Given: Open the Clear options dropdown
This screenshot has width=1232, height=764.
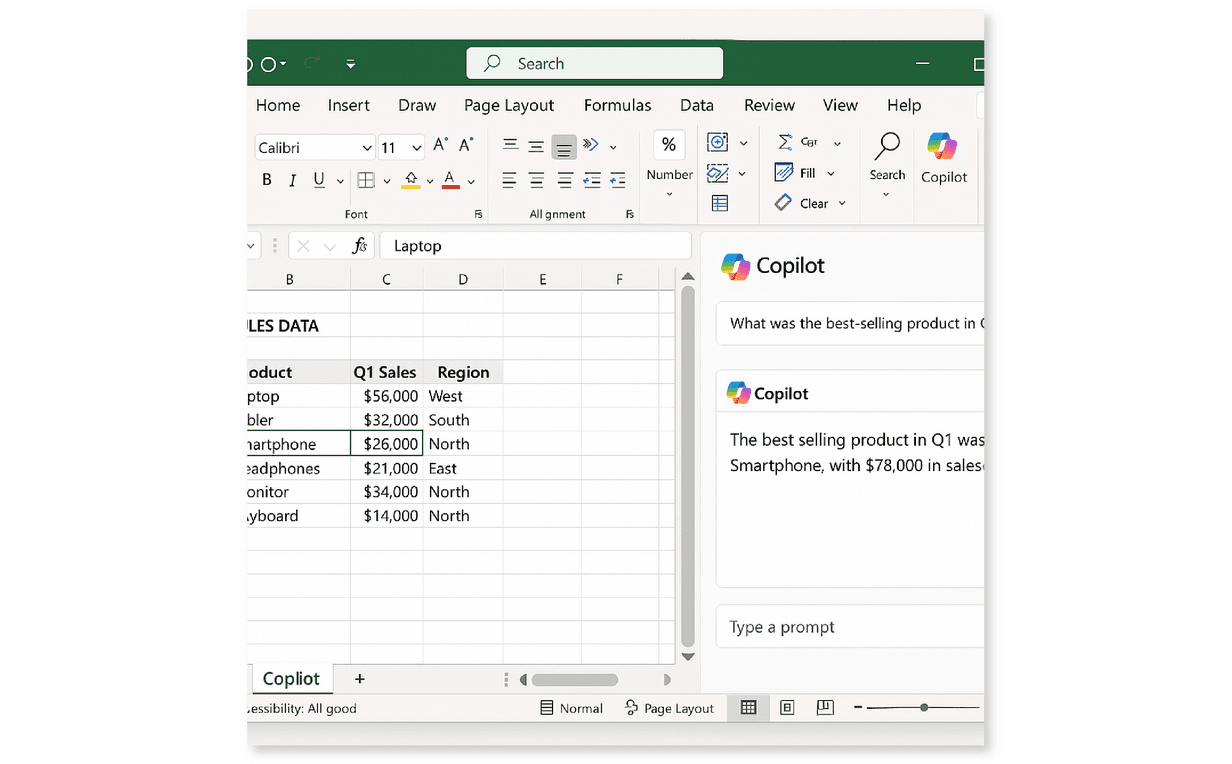Looking at the screenshot, I should [x=842, y=204].
